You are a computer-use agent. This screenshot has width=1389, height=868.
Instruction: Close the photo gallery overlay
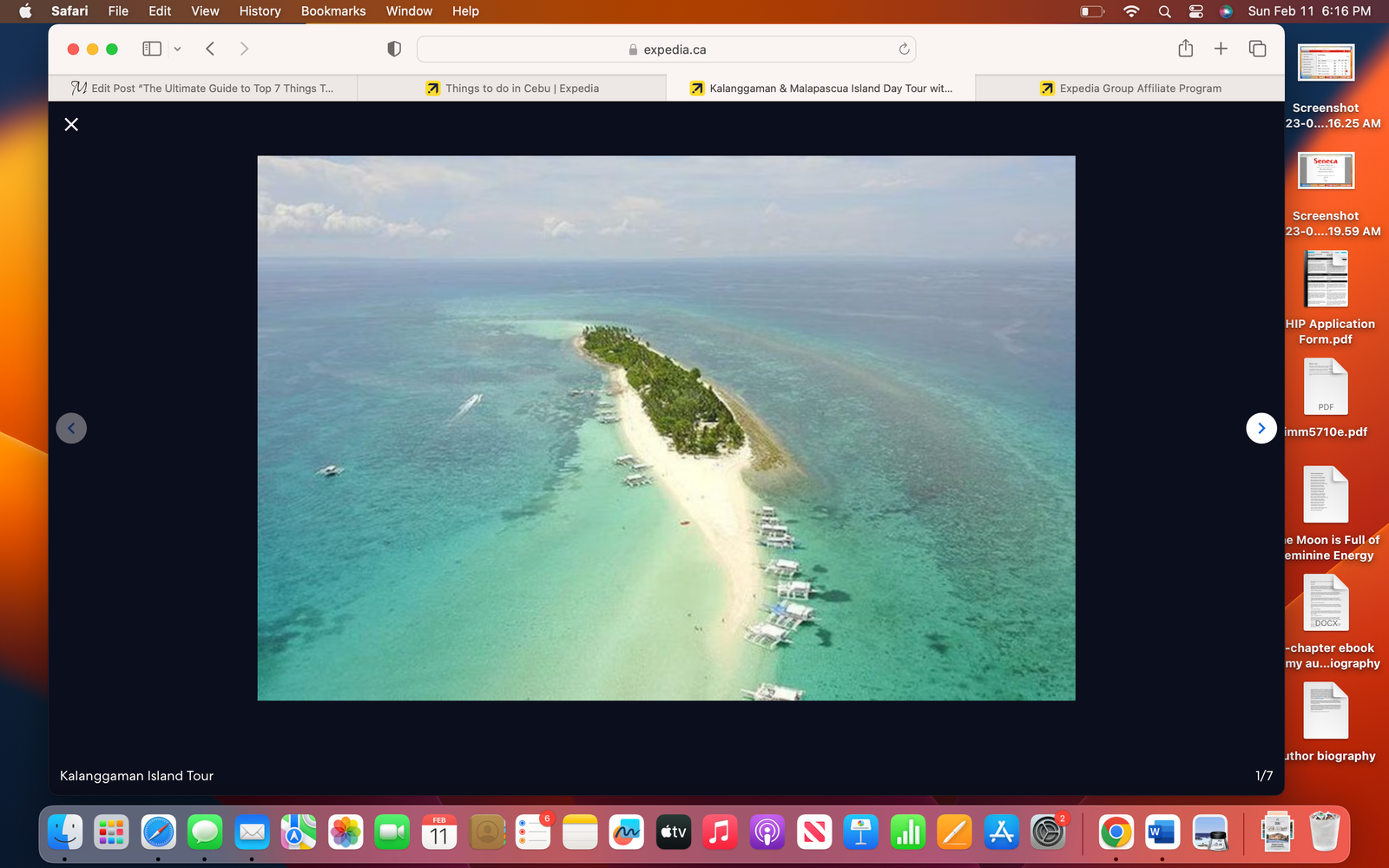(71, 125)
